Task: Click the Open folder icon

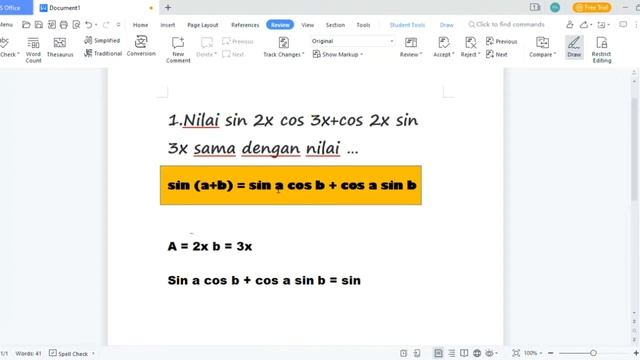Action: tap(26, 25)
